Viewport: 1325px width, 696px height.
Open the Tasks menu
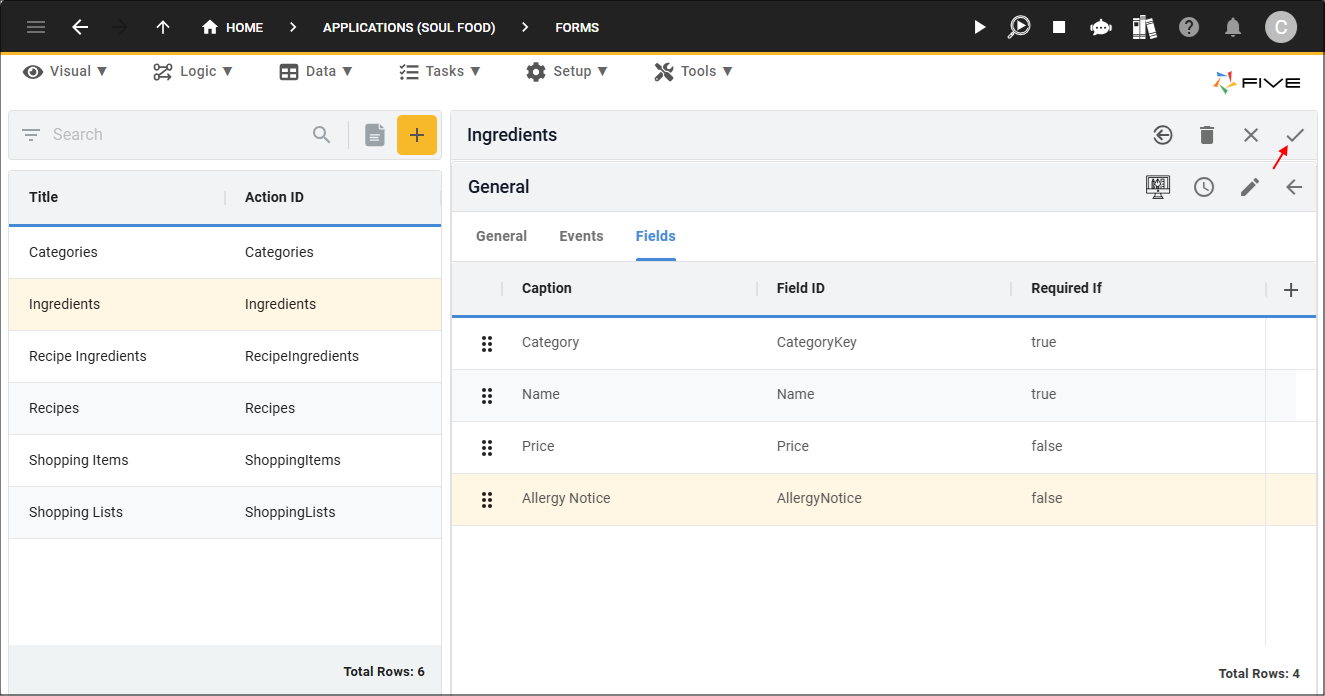coord(440,71)
